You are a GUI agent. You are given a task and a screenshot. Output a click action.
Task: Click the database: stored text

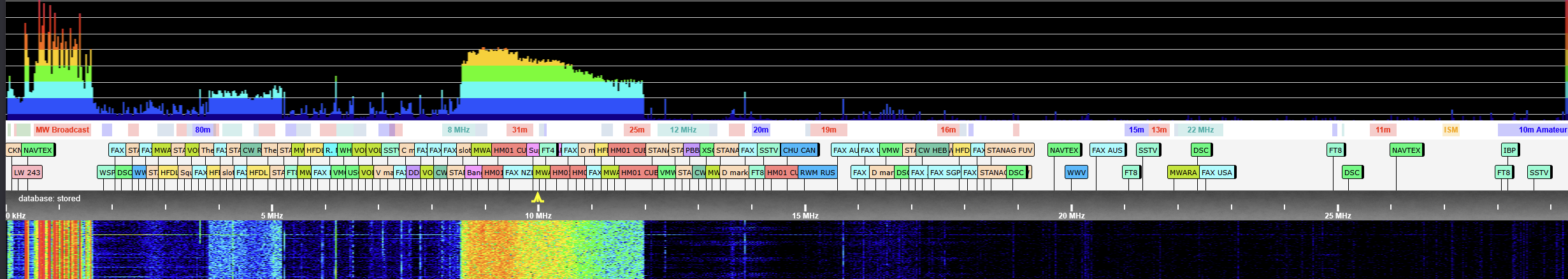click(49, 199)
